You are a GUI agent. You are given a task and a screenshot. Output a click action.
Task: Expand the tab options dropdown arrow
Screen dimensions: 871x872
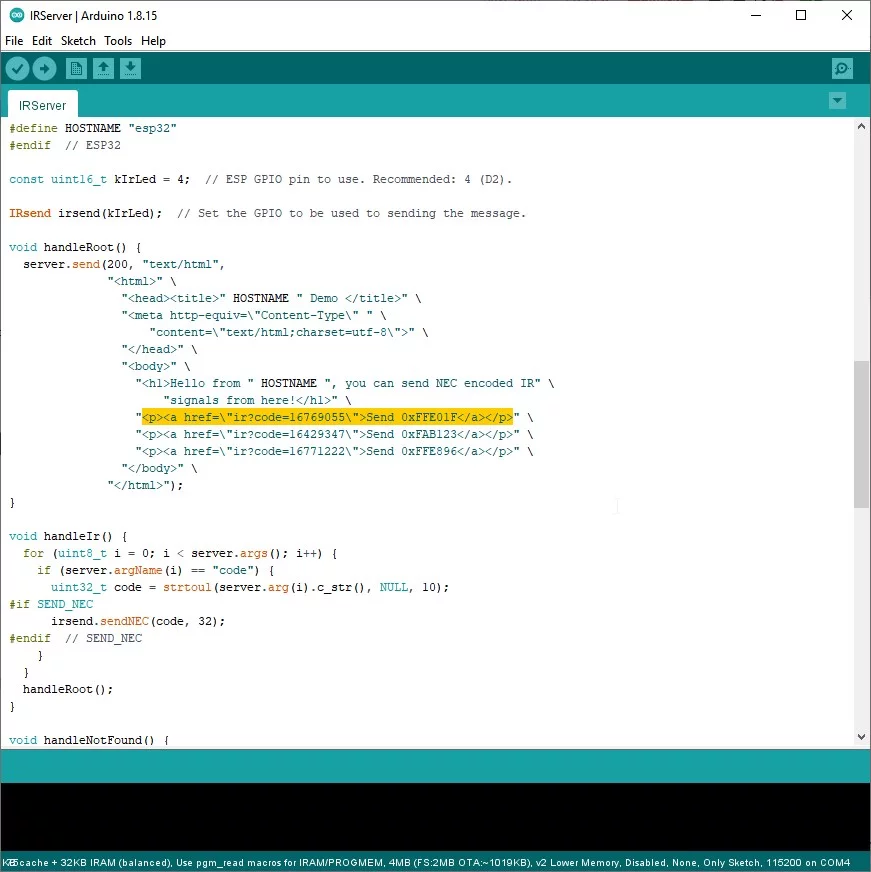coord(837,101)
